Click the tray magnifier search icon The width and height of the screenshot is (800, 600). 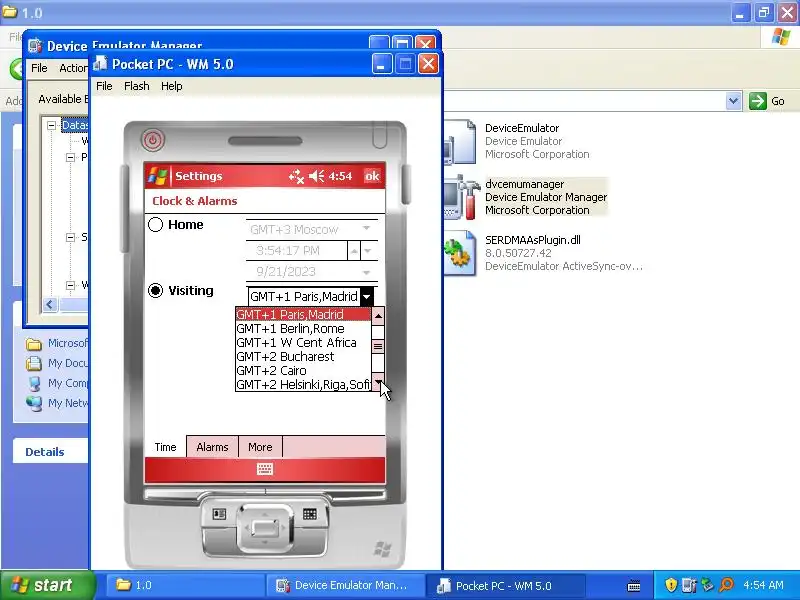(727, 585)
